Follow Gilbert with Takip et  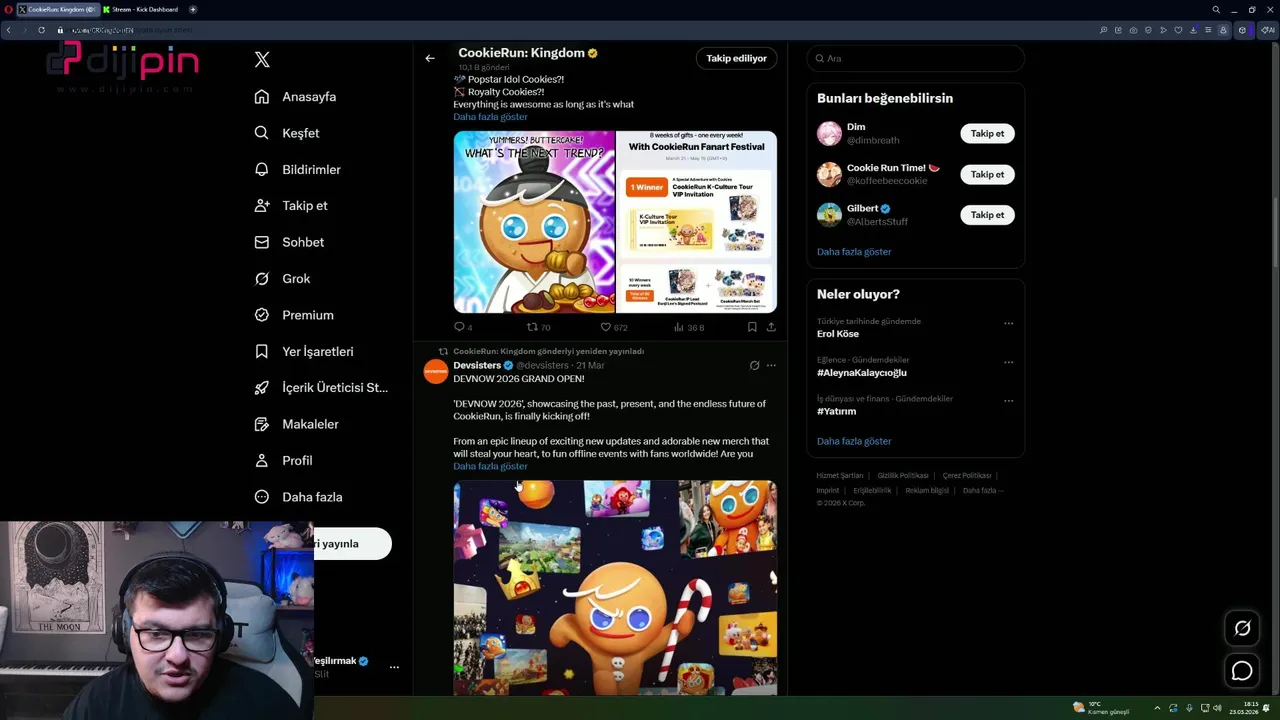(x=987, y=215)
